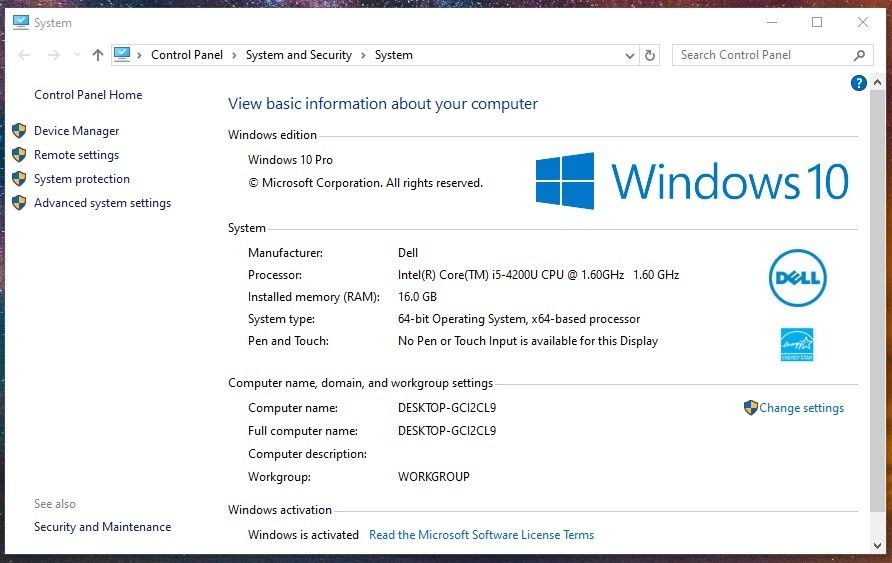The height and width of the screenshot is (563, 892).
Task: Click the vertical scrollbar thumb
Action: pos(877,301)
